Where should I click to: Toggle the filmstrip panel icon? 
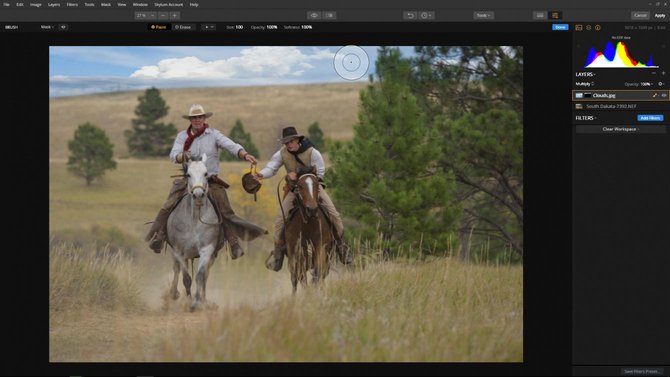540,15
